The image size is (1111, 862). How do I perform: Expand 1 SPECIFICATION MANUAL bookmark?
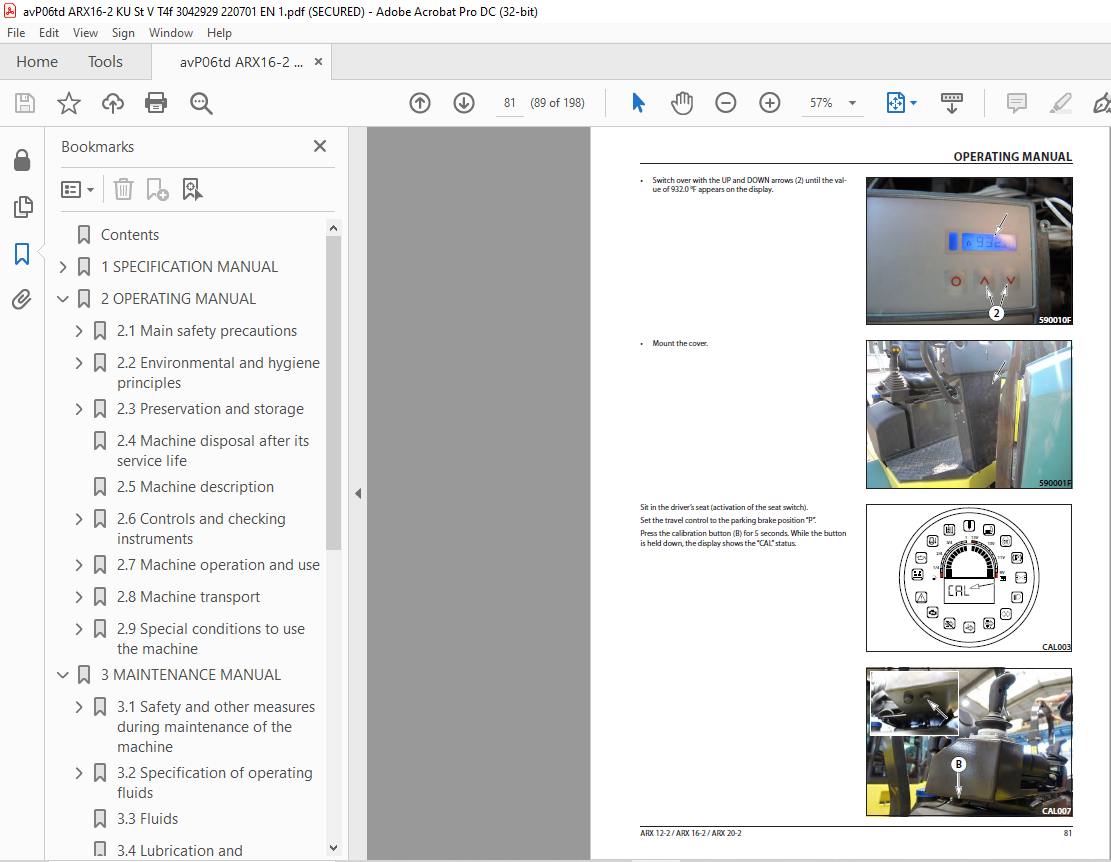pos(63,267)
